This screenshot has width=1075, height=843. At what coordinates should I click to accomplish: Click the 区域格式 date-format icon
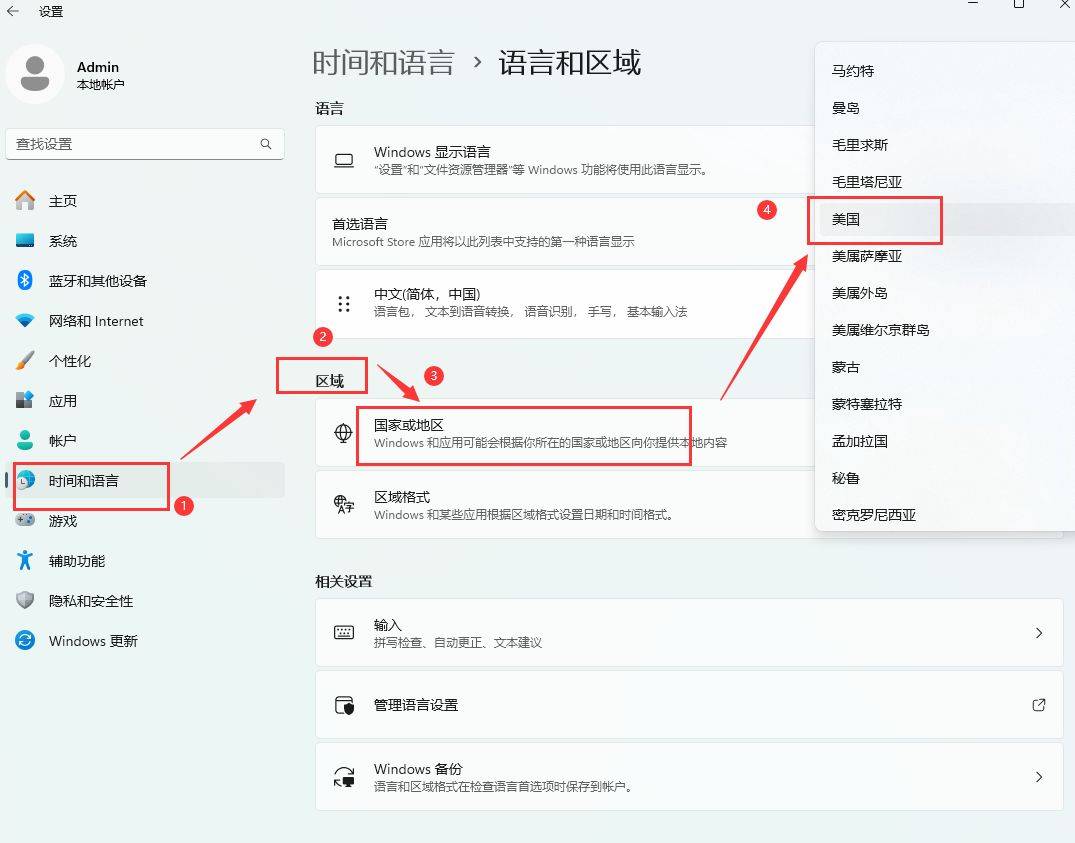tap(344, 504)
